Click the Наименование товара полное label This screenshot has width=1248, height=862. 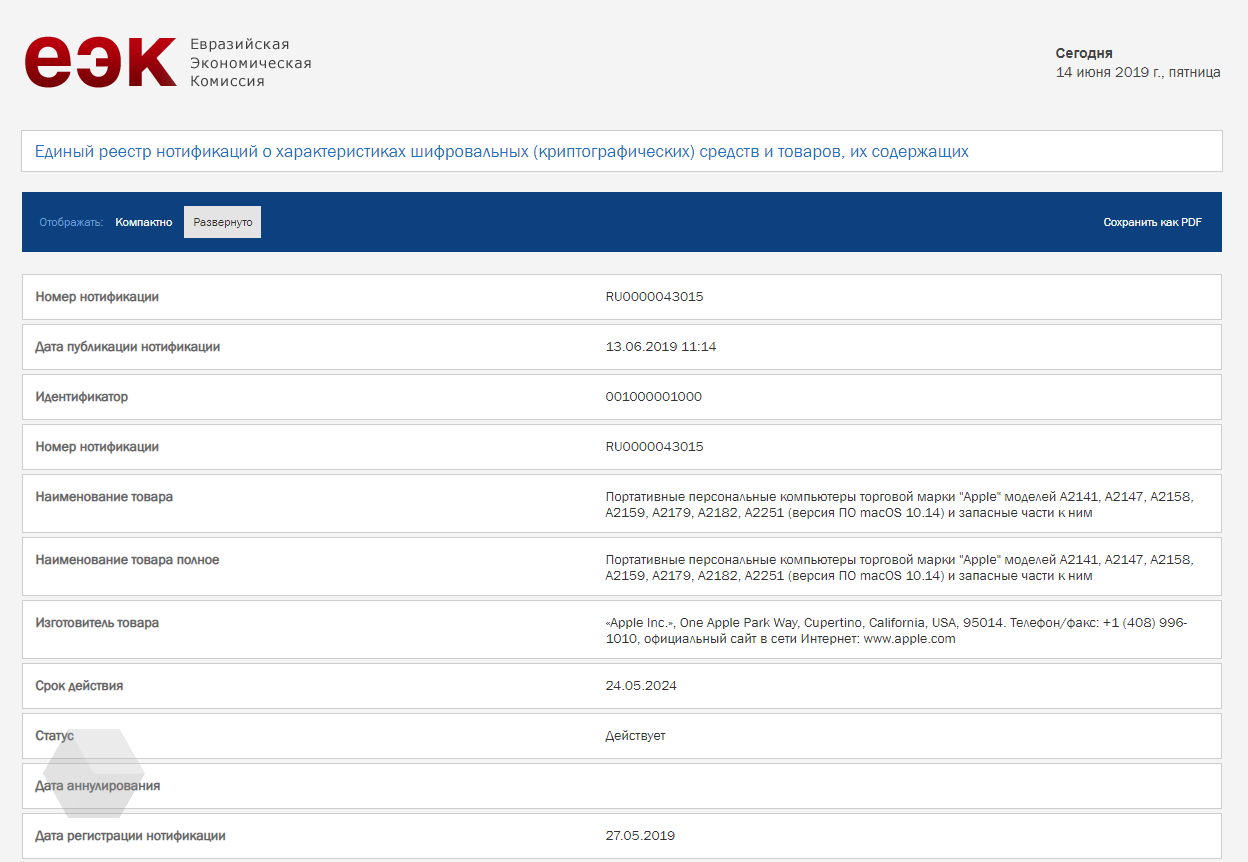point(127,560)
